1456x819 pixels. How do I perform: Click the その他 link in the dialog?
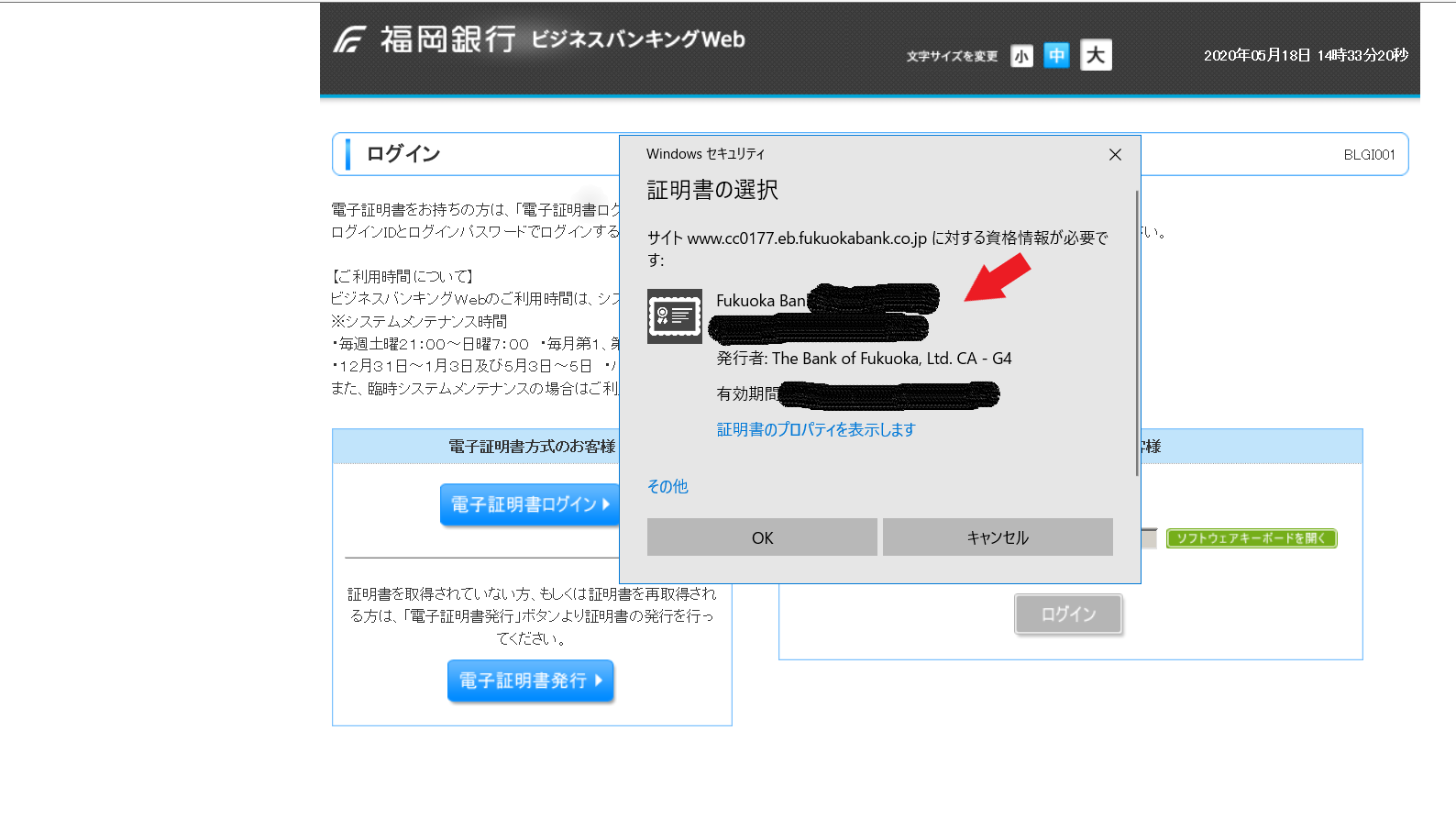pyautogui.click(x=667, y=486)
